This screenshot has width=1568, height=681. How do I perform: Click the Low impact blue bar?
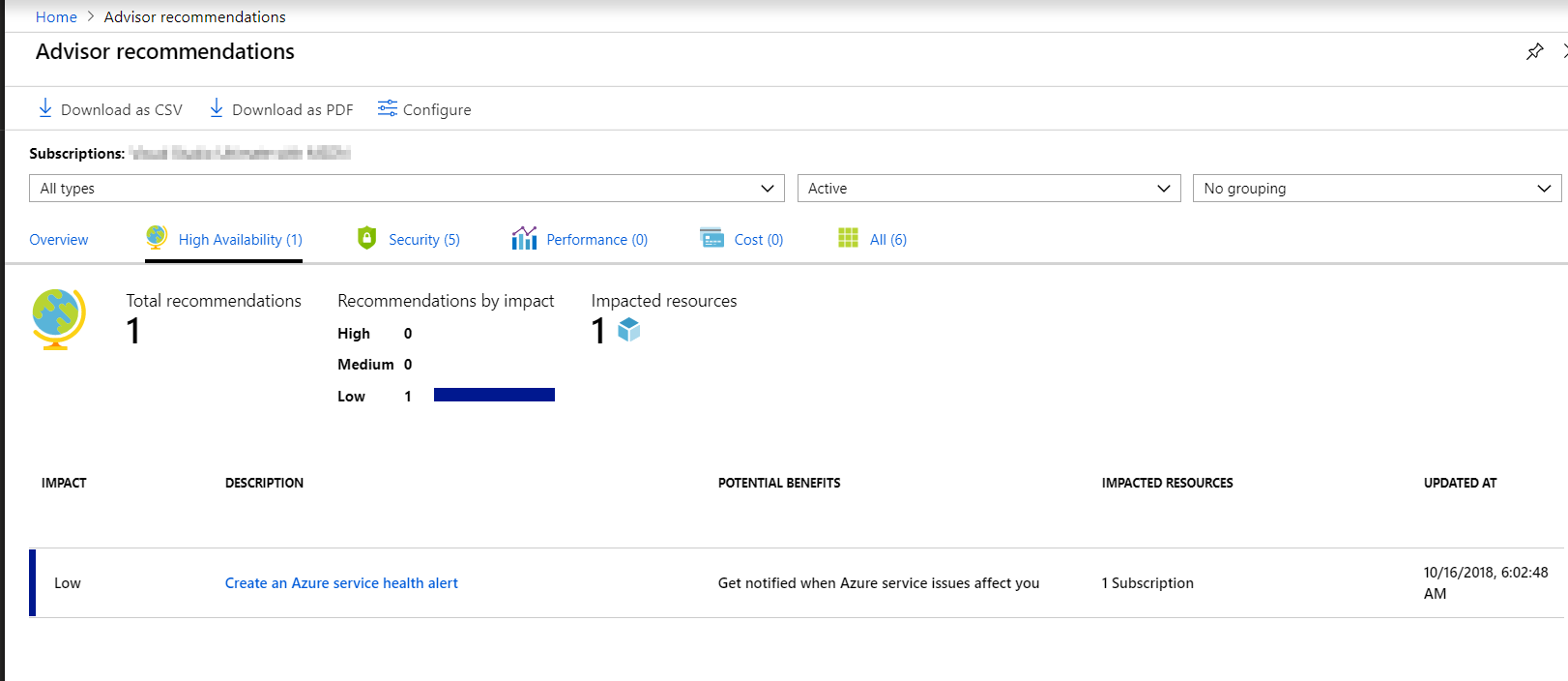[494, 395]
